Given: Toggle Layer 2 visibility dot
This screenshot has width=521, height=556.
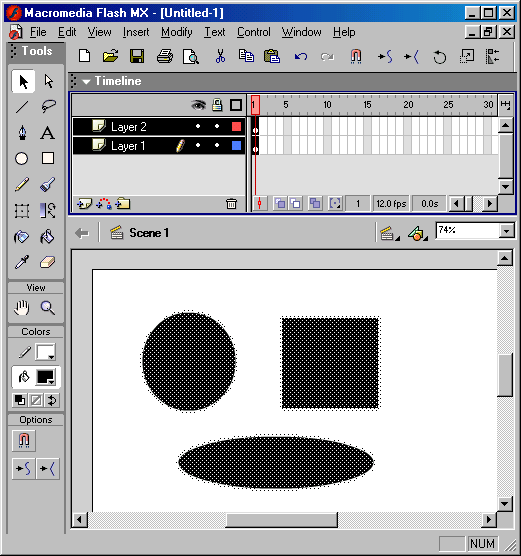Looking at the screenshot, I should [x=198, y=126].
